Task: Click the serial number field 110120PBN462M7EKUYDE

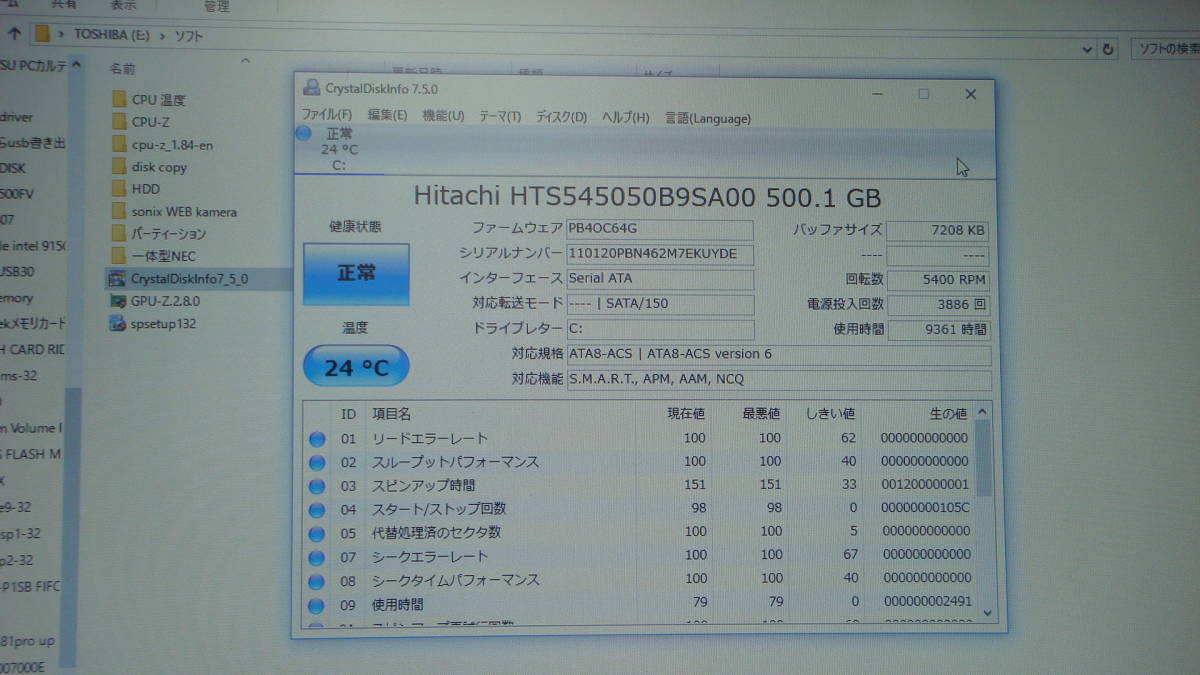Action: [660, 254]
